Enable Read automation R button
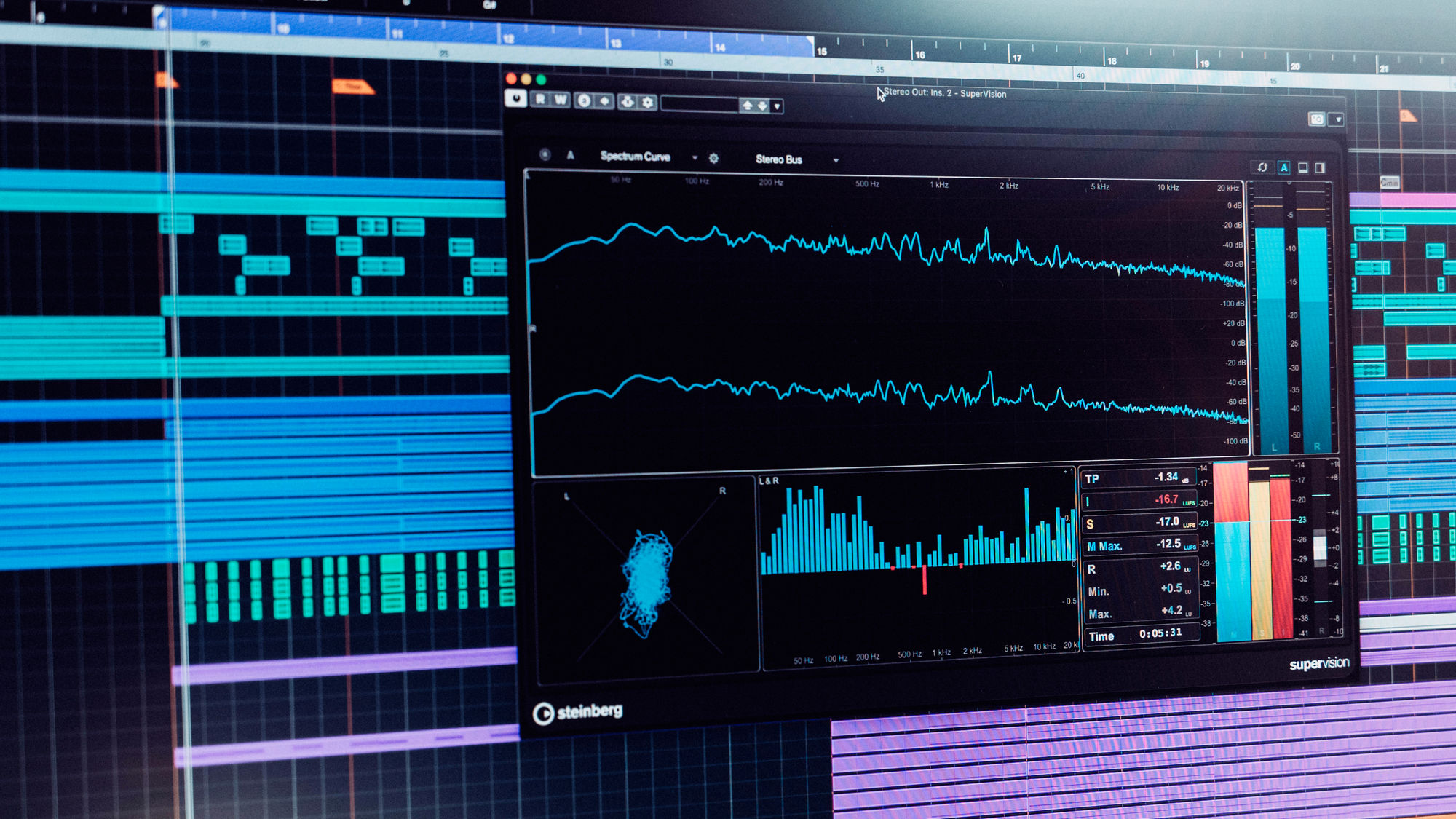The width and height of the screenshot is (1456, 819). [x=540, y=99]
